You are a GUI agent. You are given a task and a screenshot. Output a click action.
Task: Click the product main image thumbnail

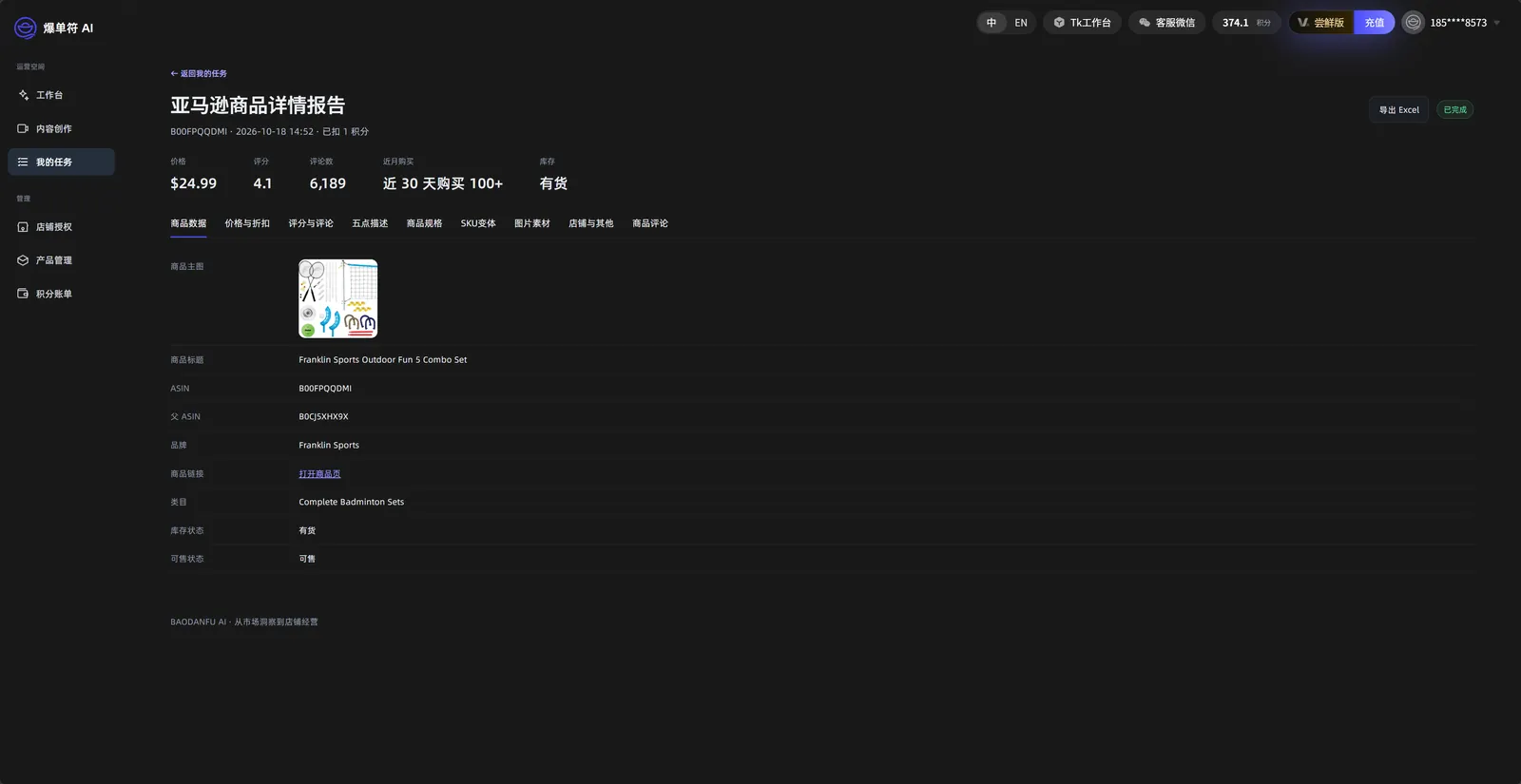pyautogui.click(x=338, y=298)
